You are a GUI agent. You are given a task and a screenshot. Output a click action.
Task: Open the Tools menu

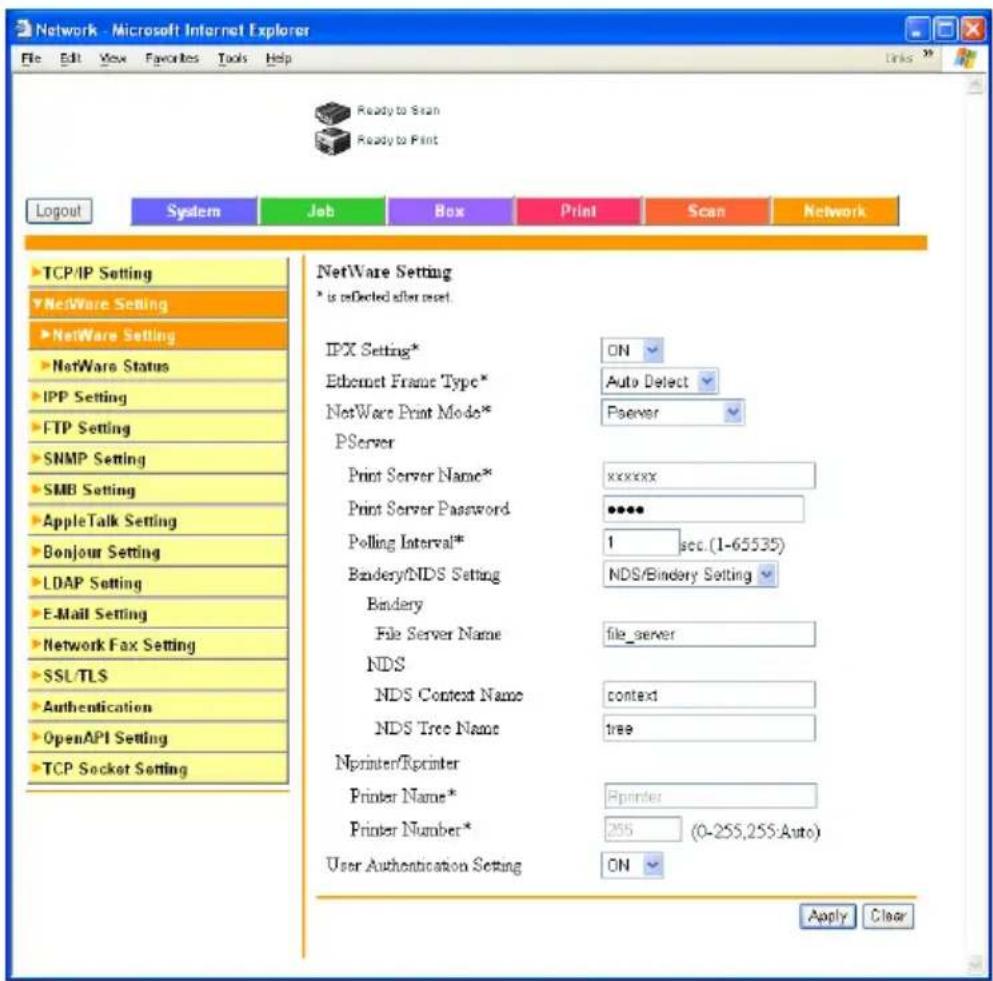pos(232,58)
